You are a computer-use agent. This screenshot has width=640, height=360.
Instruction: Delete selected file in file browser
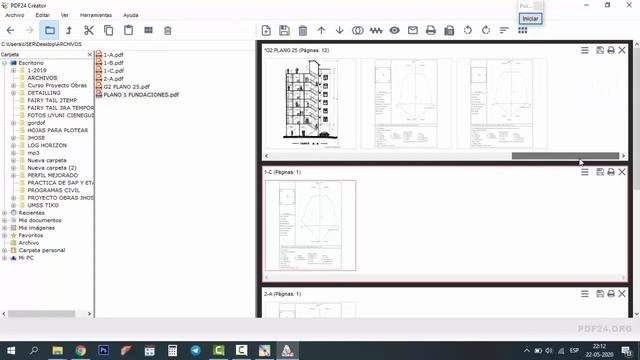point(168,30)
